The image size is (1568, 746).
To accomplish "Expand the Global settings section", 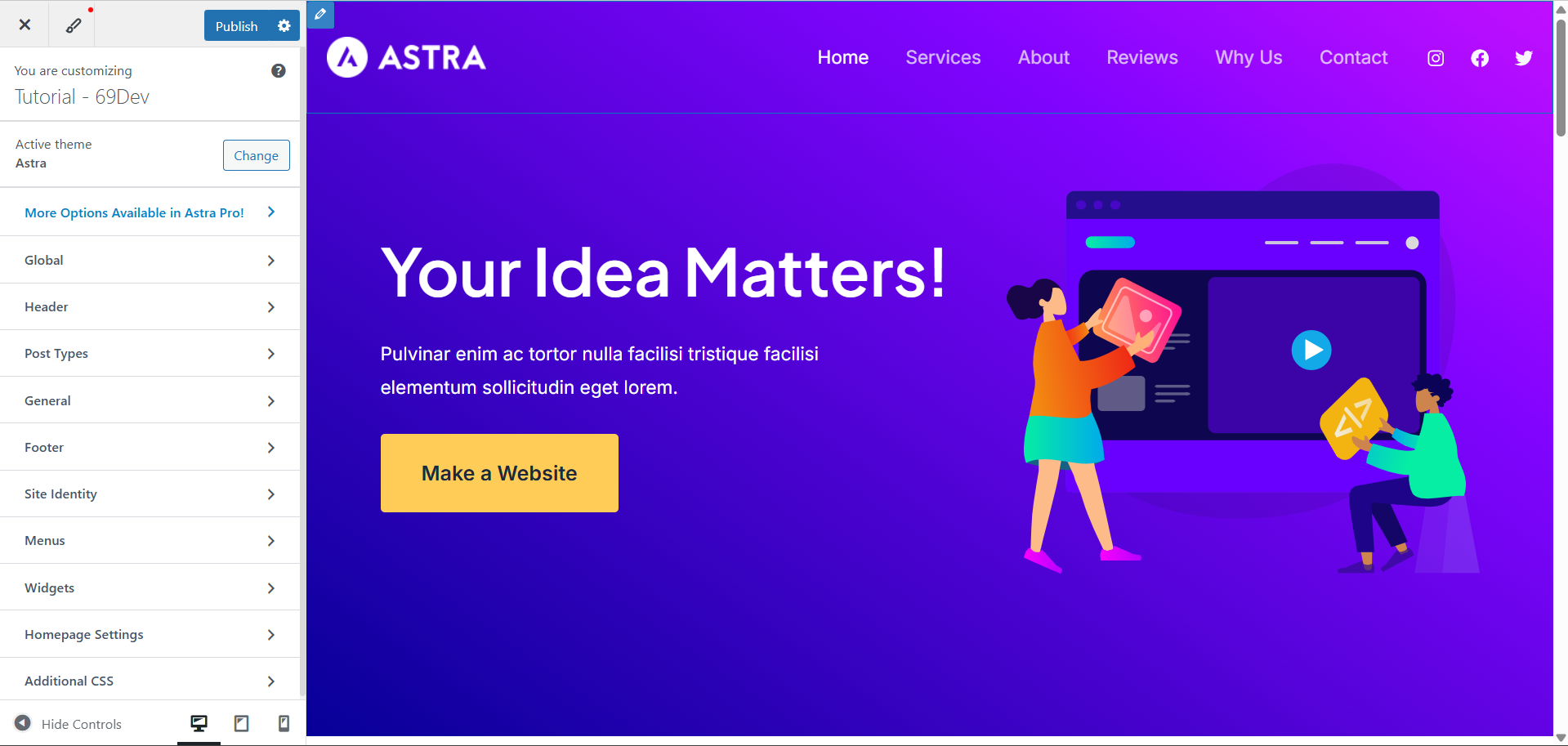I will coord(150,260).
